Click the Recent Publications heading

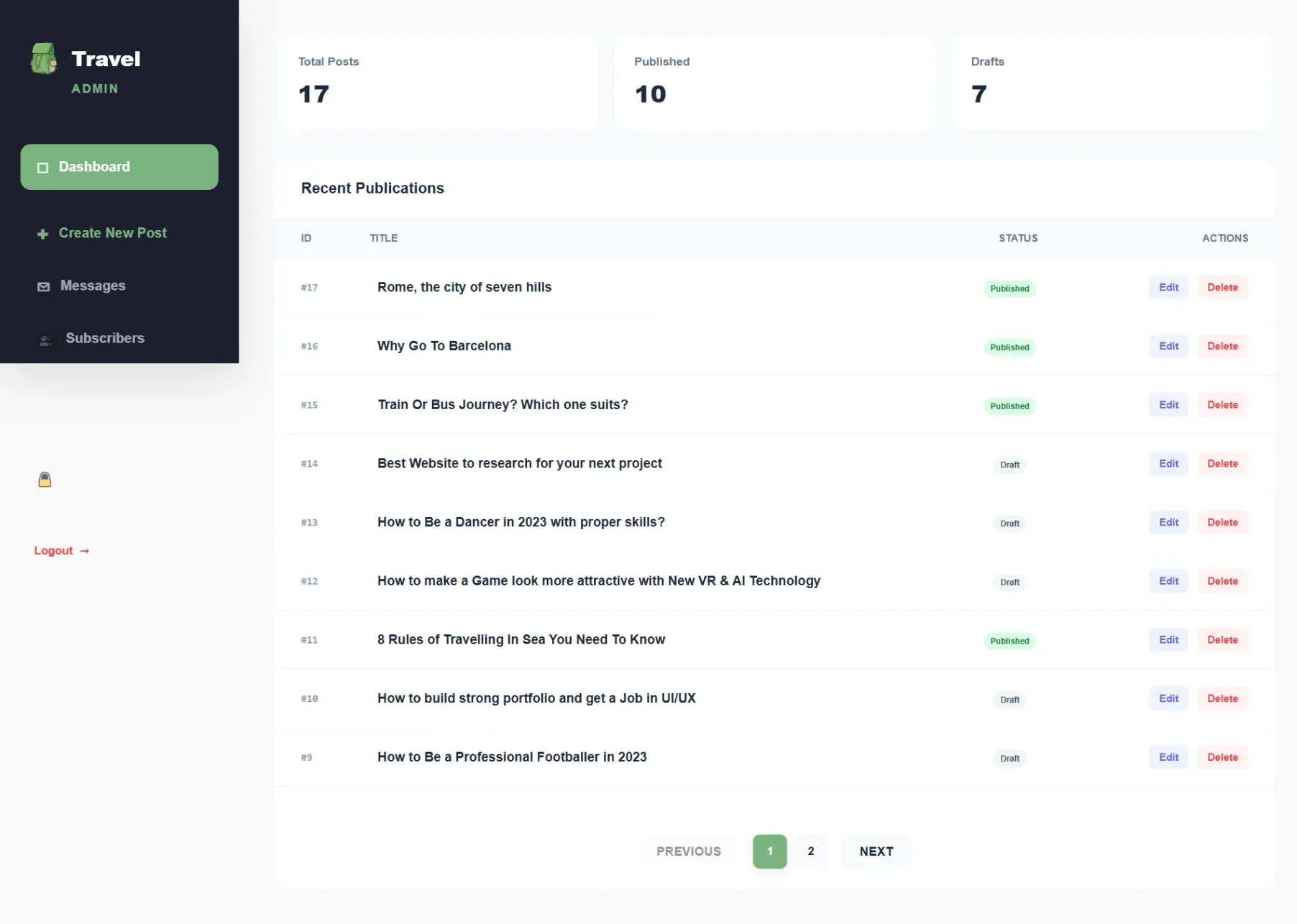pyautogui.click(x=372, y=188)
